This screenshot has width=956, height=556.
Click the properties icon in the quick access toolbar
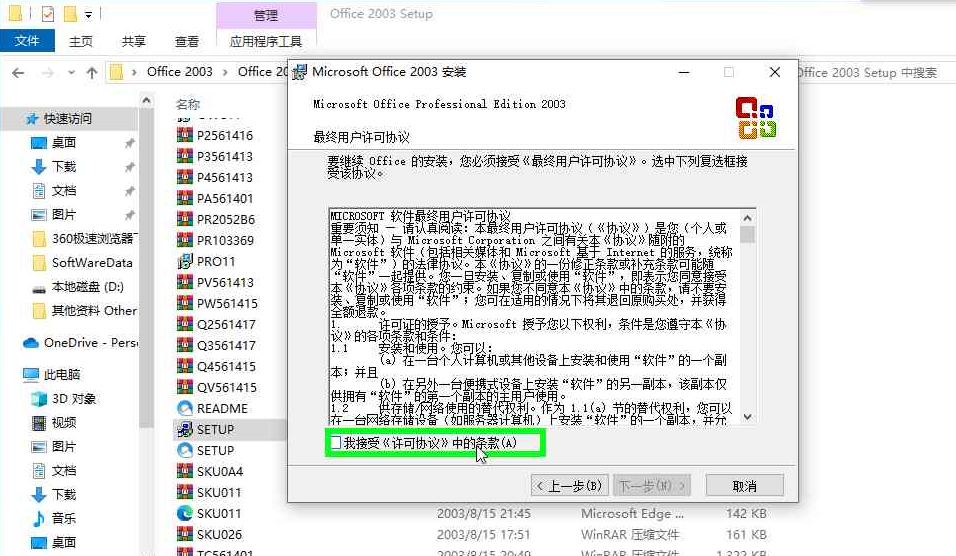coord(48,13)
